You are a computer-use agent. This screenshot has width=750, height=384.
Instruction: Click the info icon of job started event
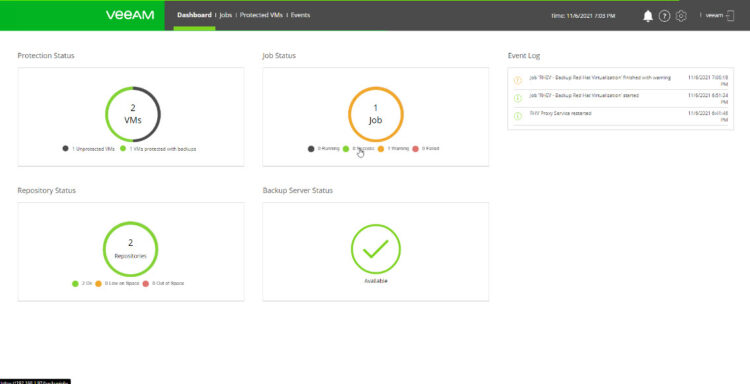pos(518,98)
